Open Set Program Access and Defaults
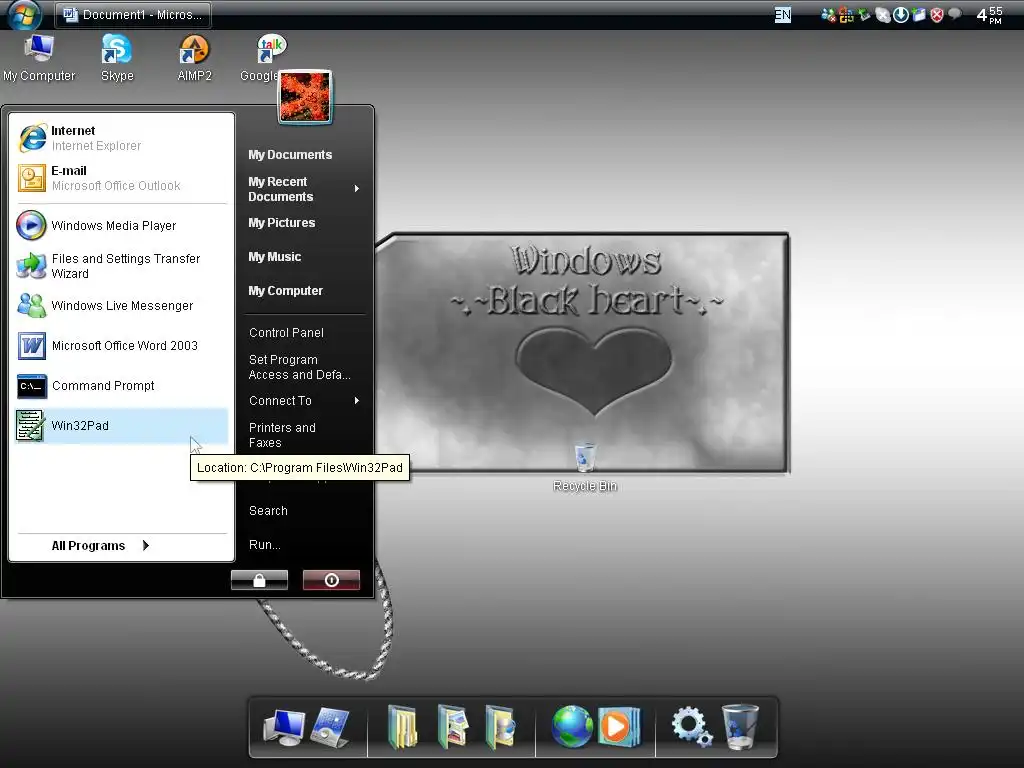 coord(299,367)
